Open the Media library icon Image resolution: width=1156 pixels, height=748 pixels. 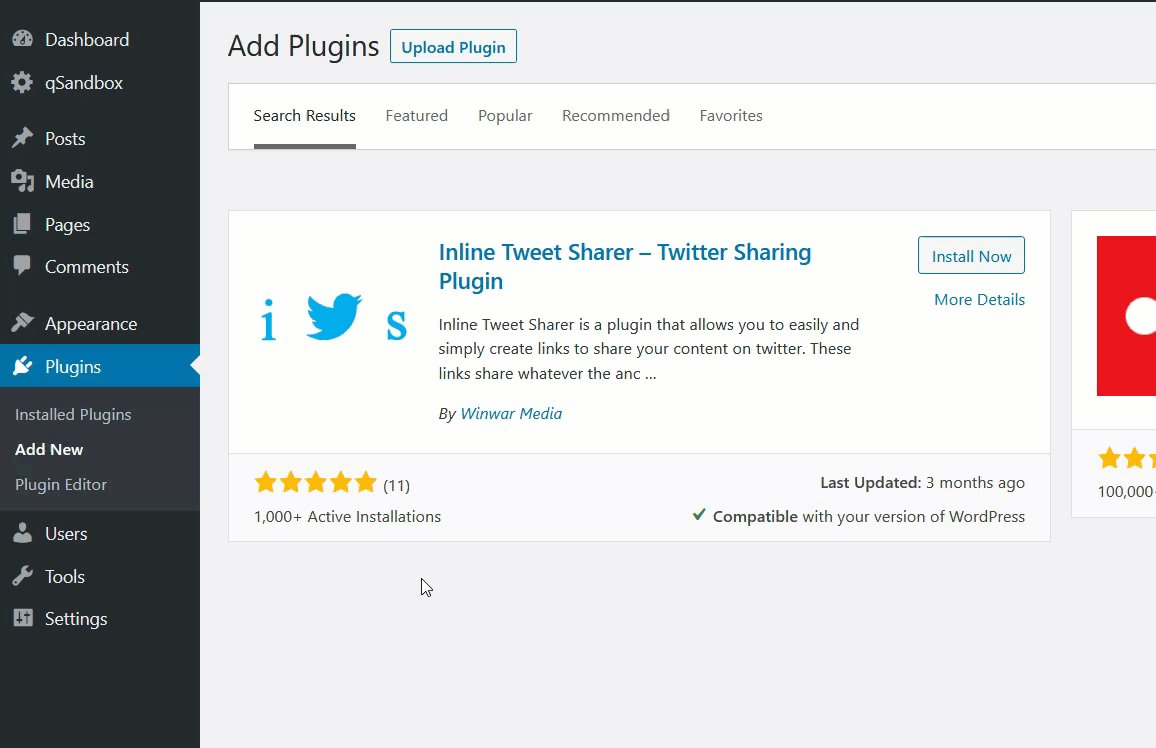pos(23,181)
